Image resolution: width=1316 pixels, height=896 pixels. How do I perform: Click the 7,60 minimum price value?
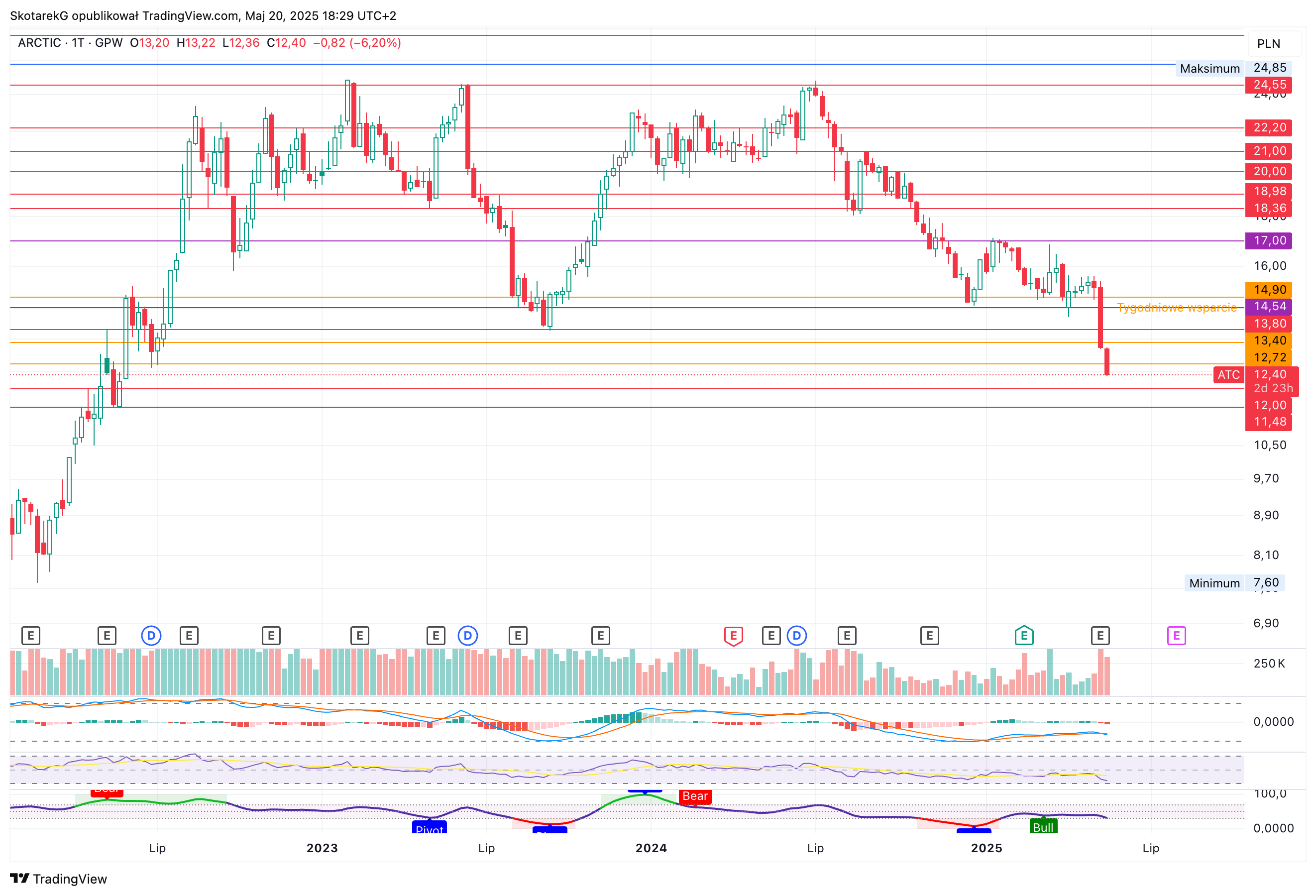click(1266, 582)
